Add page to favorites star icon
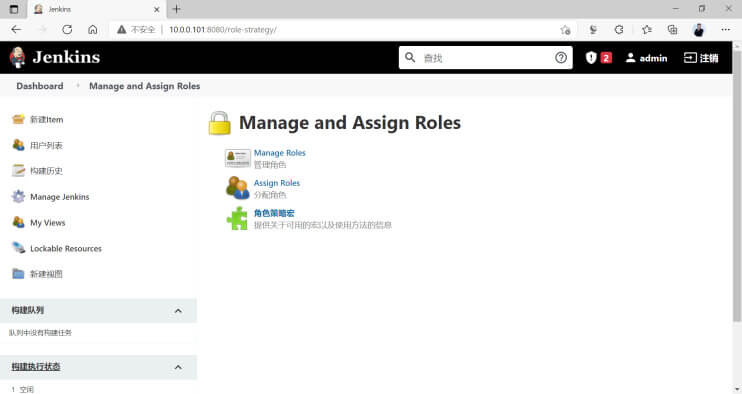This screenshot has height=394, width=742. pos(565,30)
